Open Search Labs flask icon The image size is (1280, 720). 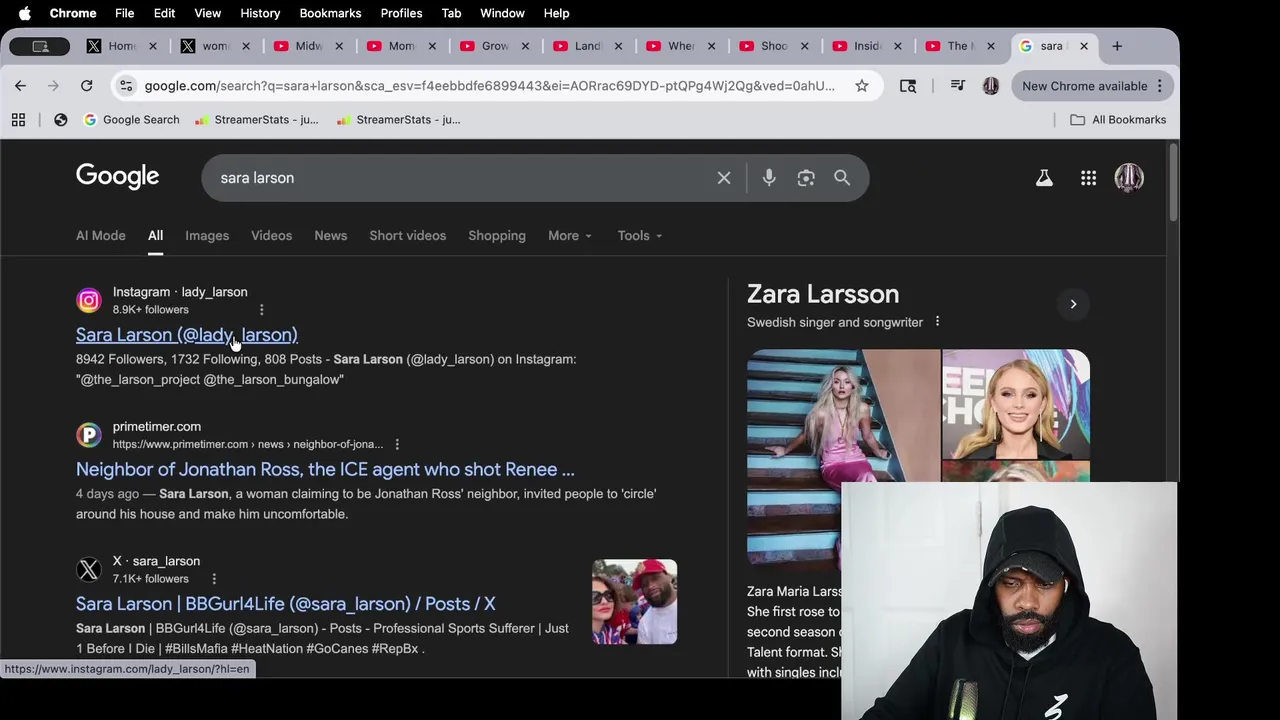(1044, 178)
